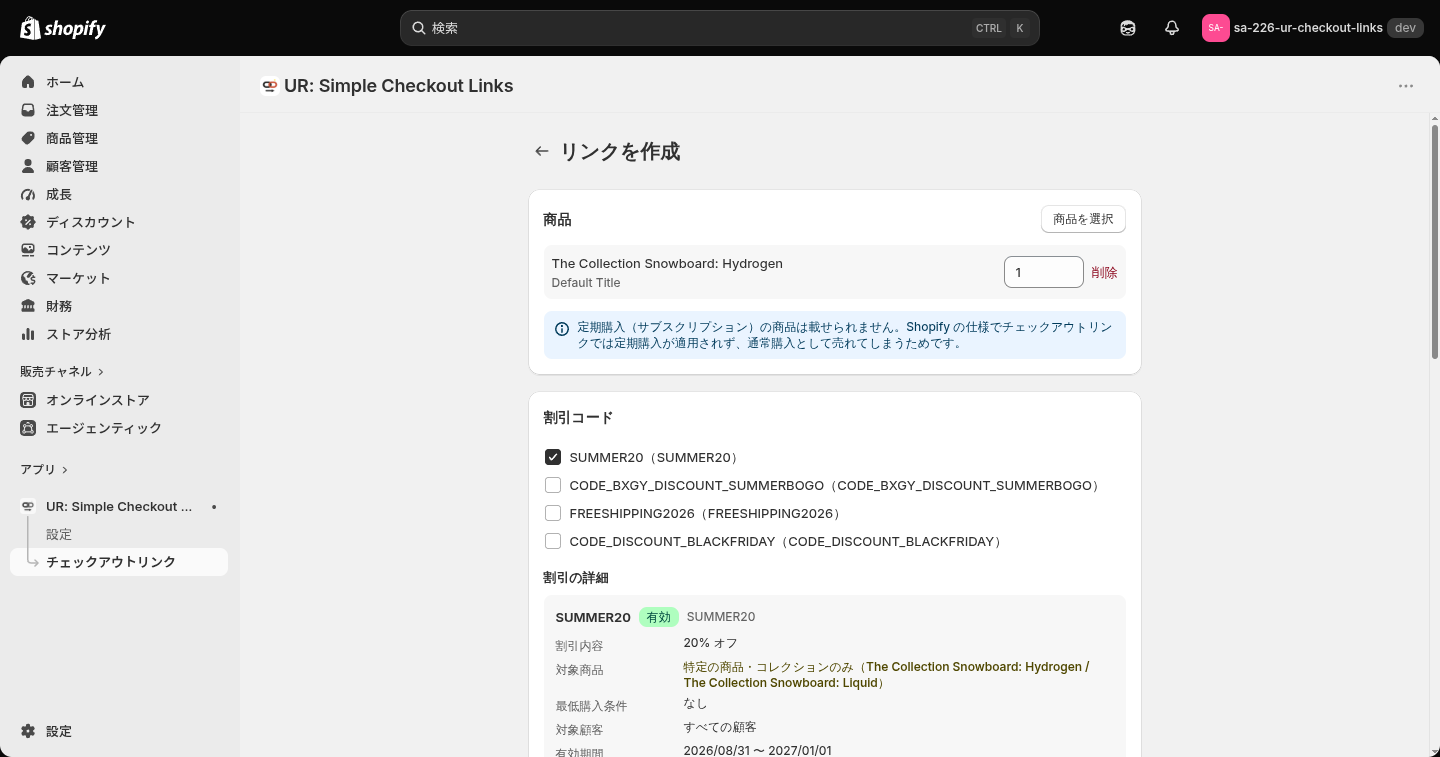
Task: Uncheck the SUMMER20 discount code
Action: pyautogui.click(x=553, y=457)
